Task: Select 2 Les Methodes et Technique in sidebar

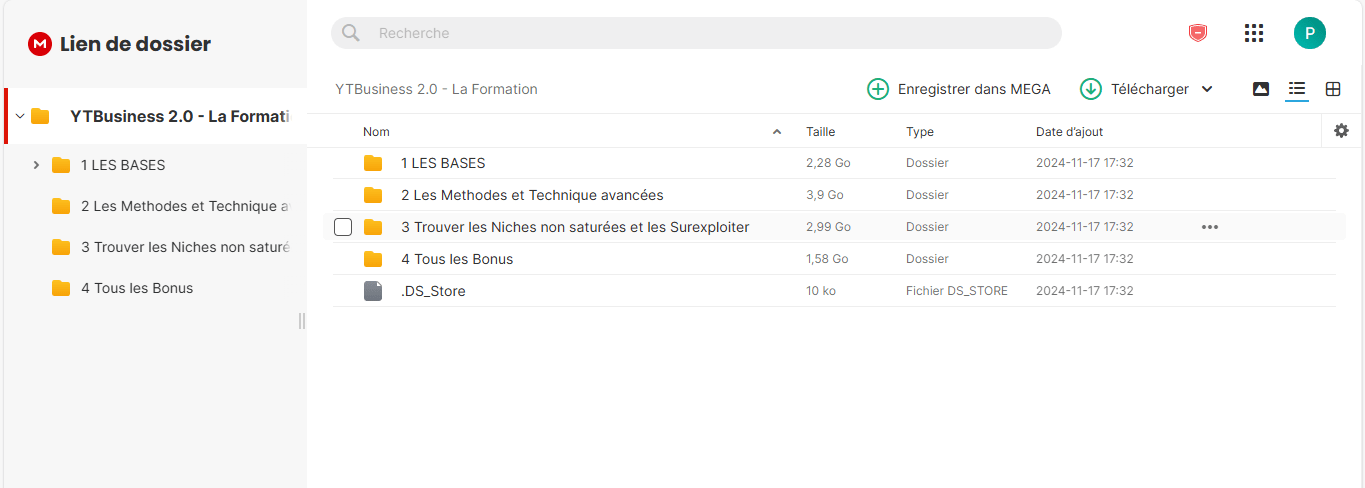Action: 185,206
